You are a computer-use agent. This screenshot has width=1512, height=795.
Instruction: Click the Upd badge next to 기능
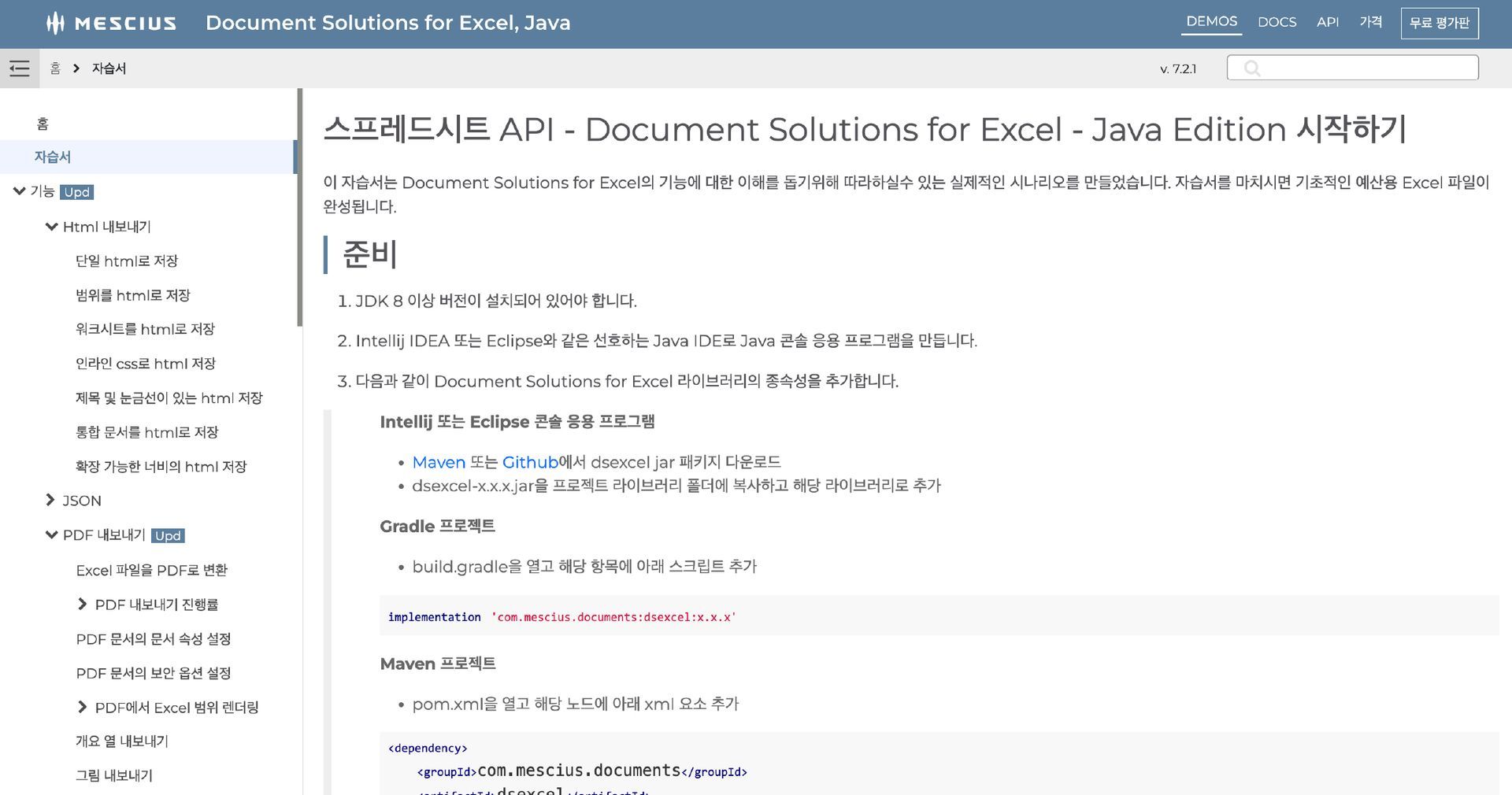[77, 192]
